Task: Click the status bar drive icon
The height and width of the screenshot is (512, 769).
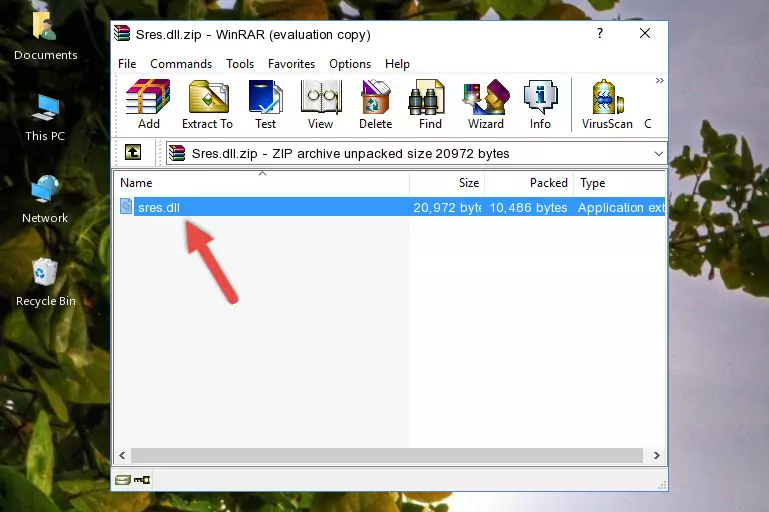Action: (x=123, y=480)
